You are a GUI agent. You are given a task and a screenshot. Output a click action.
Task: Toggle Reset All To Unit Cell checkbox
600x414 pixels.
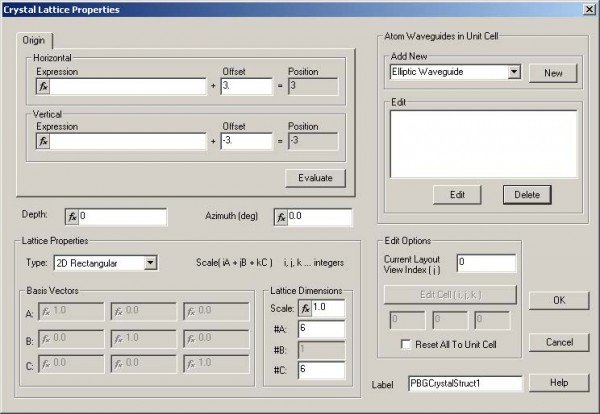403,344
